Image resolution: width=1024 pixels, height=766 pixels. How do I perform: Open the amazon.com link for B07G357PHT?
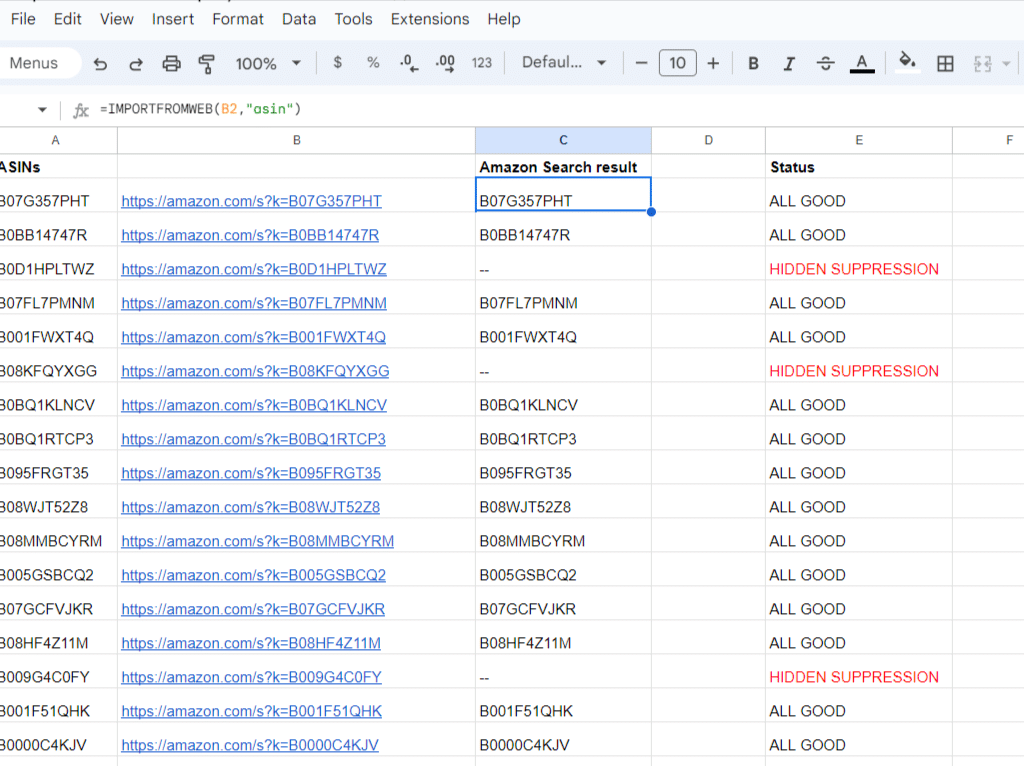(251, 201)
